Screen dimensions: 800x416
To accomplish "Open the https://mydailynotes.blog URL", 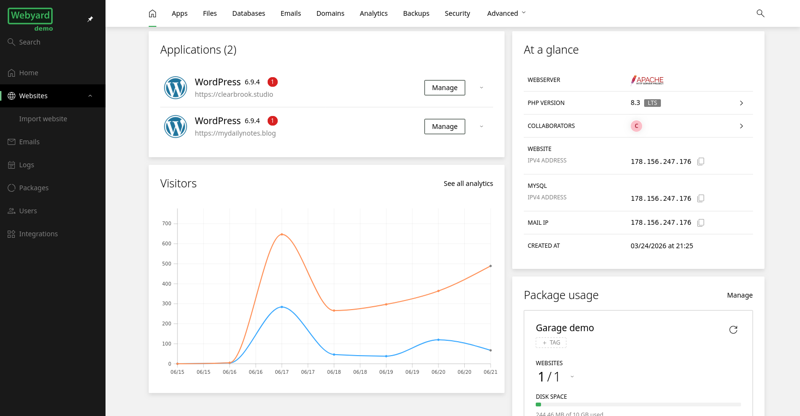I will (235, 133).
